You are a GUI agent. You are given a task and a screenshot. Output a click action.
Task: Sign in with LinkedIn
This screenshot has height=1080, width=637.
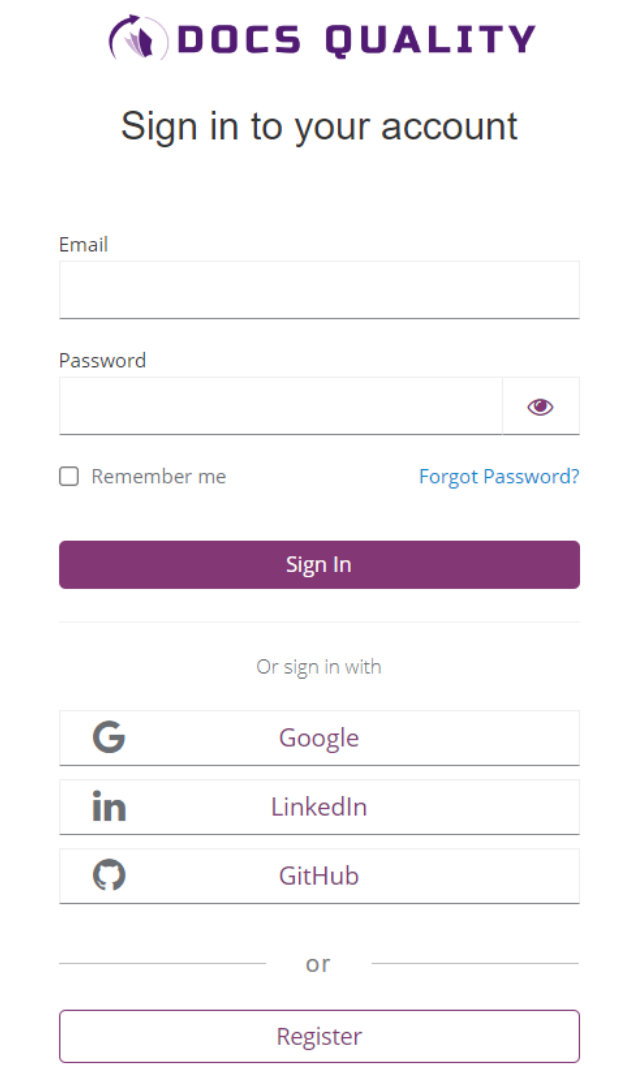(x=318, y=806)
